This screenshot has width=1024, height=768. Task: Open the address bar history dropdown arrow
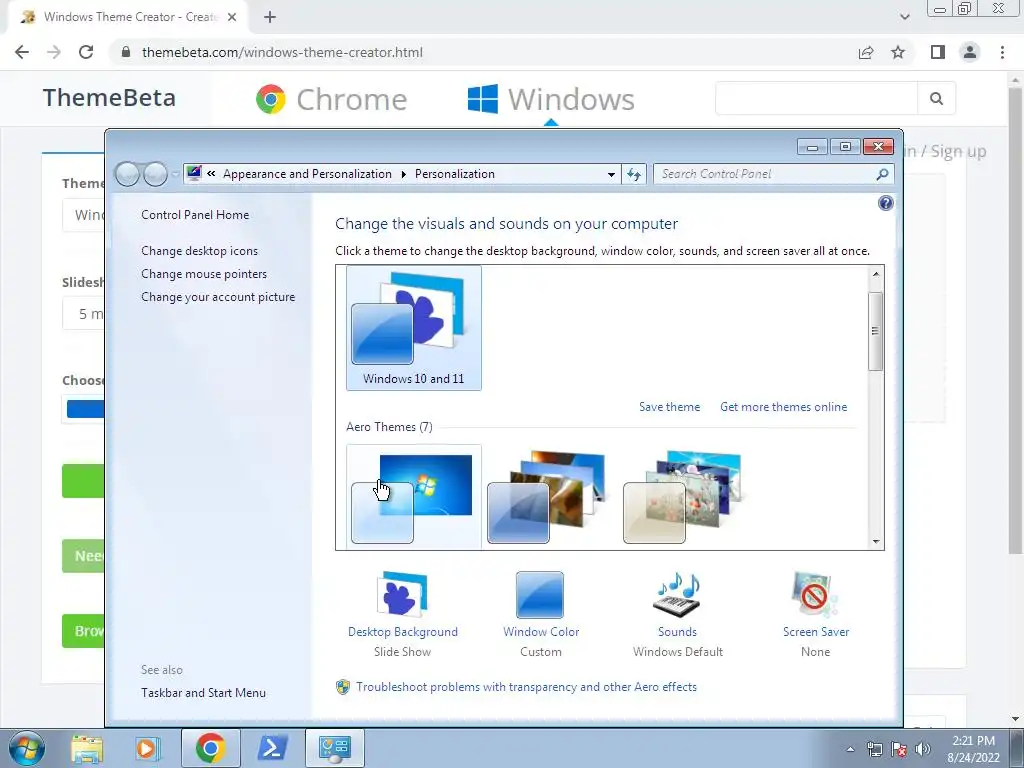tap(611, 174)
